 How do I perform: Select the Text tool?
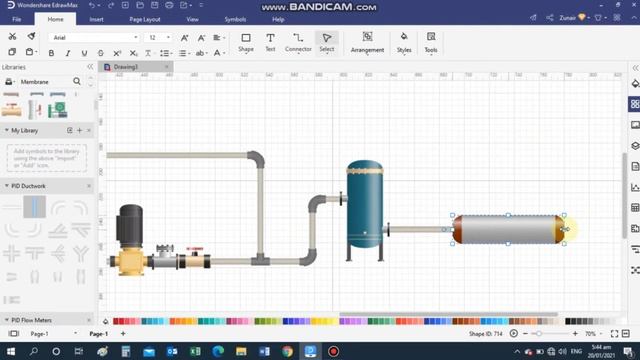[270, 42]
